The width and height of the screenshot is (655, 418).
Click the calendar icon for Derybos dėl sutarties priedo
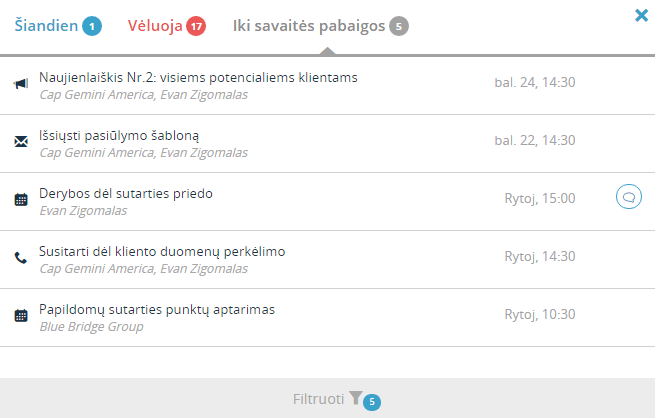point(21,200)
